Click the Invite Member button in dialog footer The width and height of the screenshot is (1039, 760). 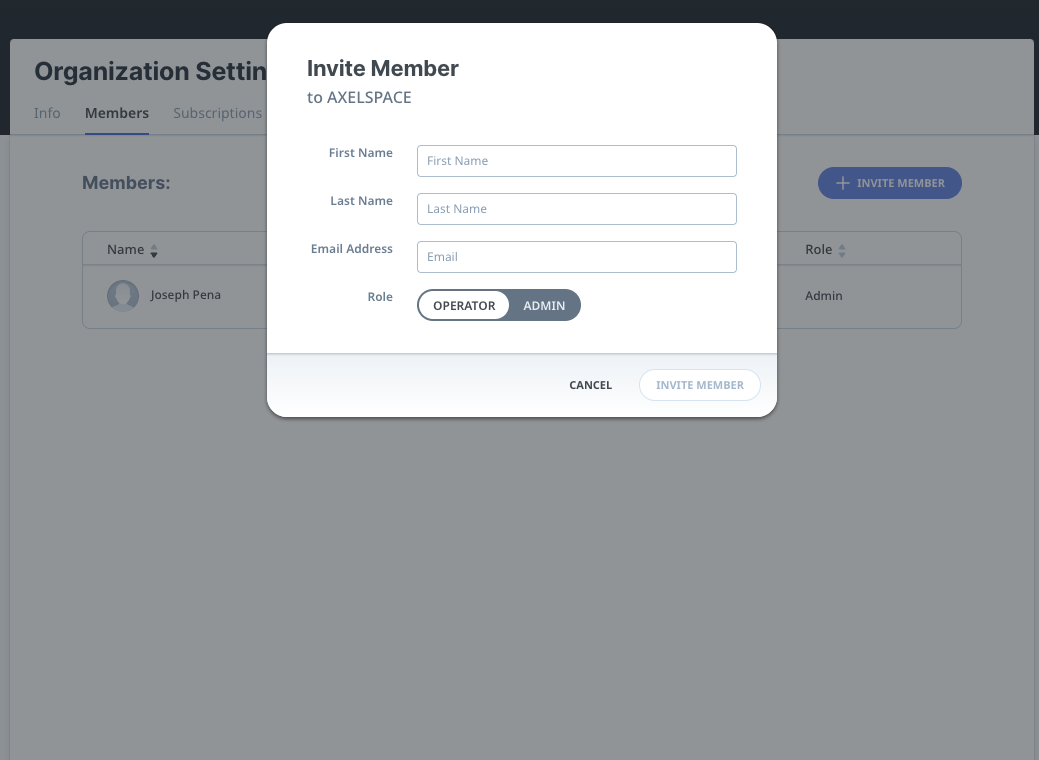[699, 385]
